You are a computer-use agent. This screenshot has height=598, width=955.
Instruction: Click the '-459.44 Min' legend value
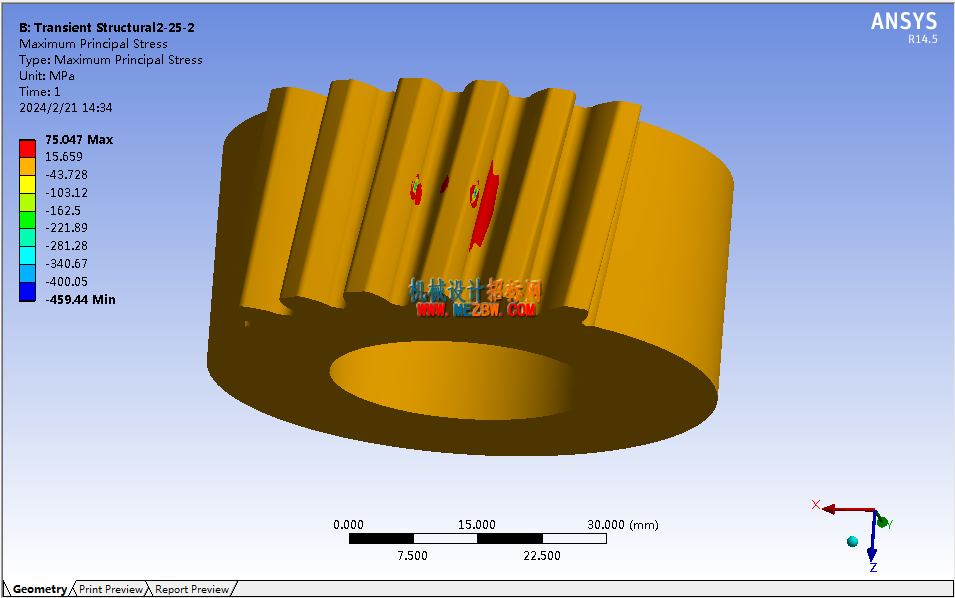pos(80,300)
